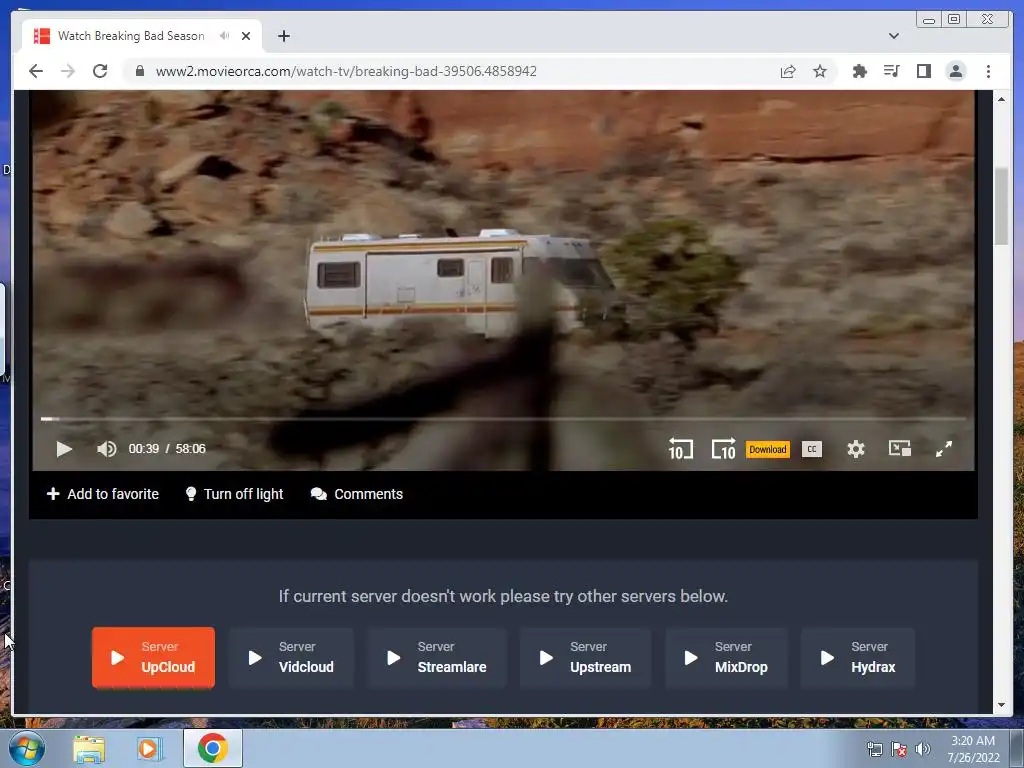1024x768 pixels.
Task: Switch to the Upstream server
Action: pos(585,657)
